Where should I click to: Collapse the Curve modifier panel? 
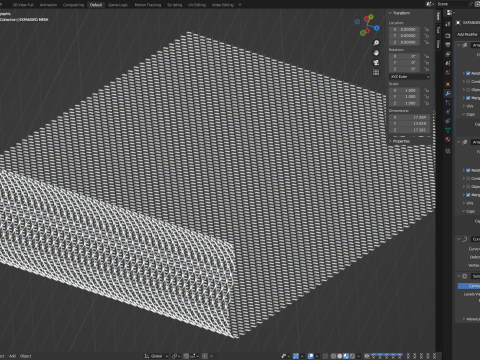tap(459, 239)
